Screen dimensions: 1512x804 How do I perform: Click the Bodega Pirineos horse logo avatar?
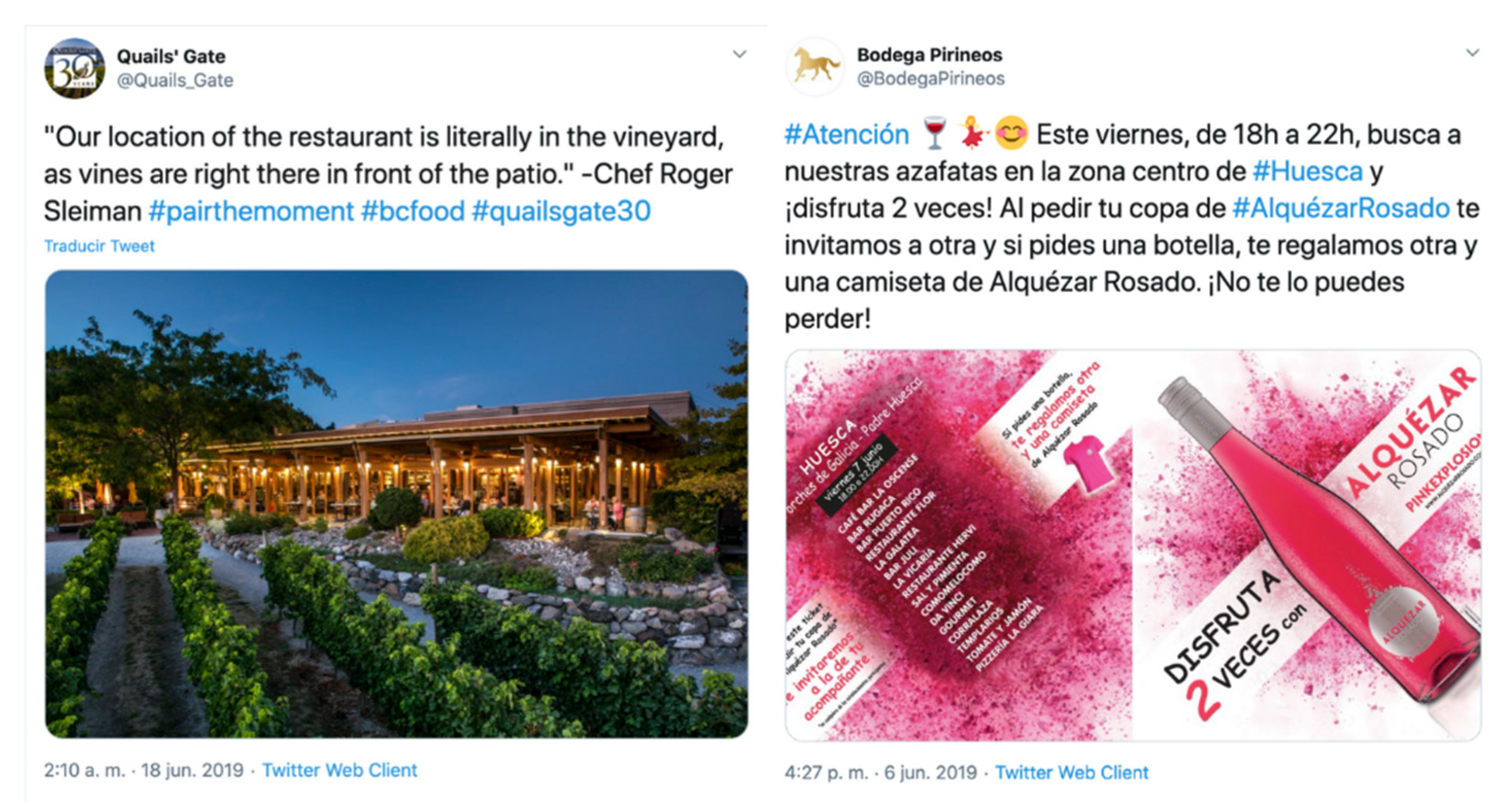(814, 66)
